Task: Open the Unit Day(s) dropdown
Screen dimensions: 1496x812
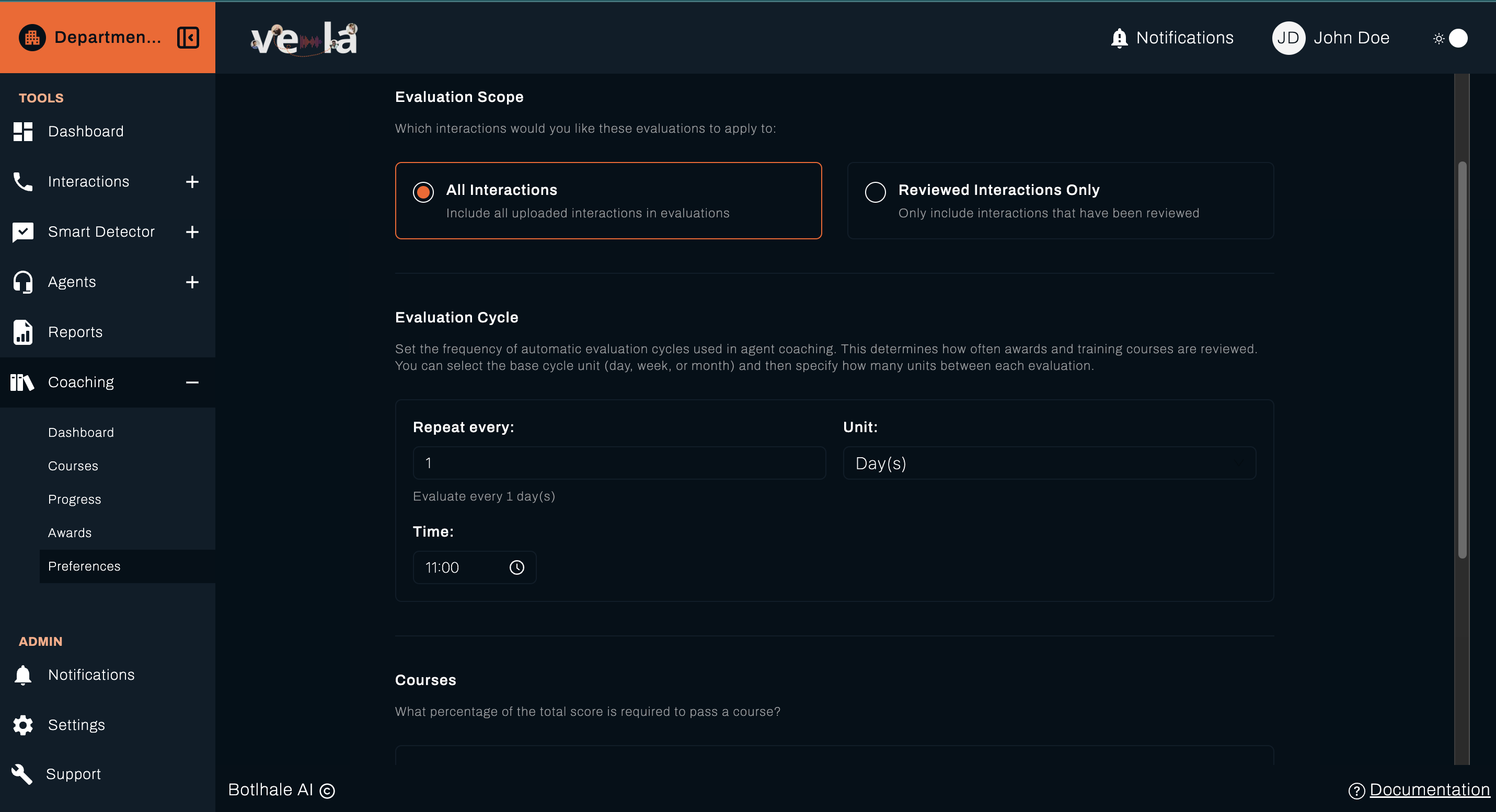Action: 1048,462
